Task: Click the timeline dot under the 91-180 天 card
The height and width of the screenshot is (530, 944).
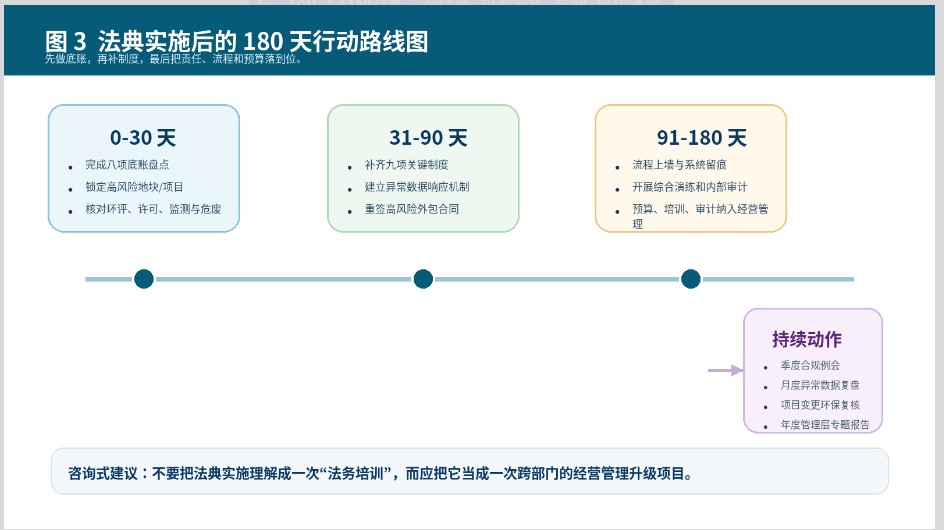Action: 691,279
